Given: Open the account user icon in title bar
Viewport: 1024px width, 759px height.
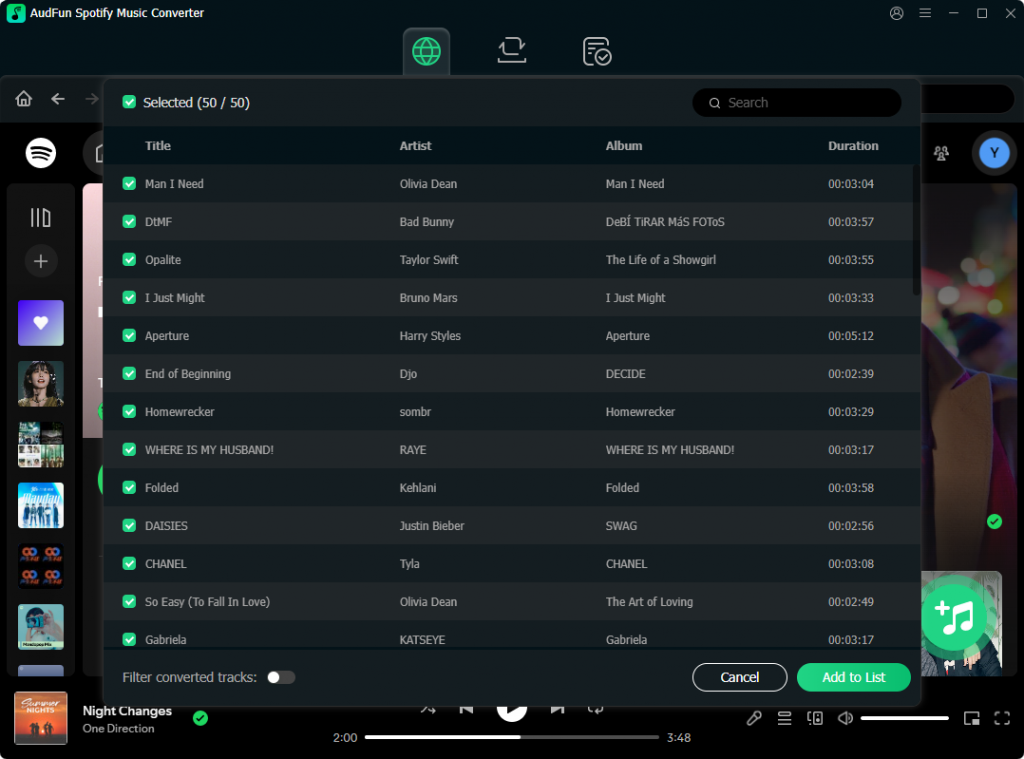Looking at the screenshot, I should click(x=896, y=13).
